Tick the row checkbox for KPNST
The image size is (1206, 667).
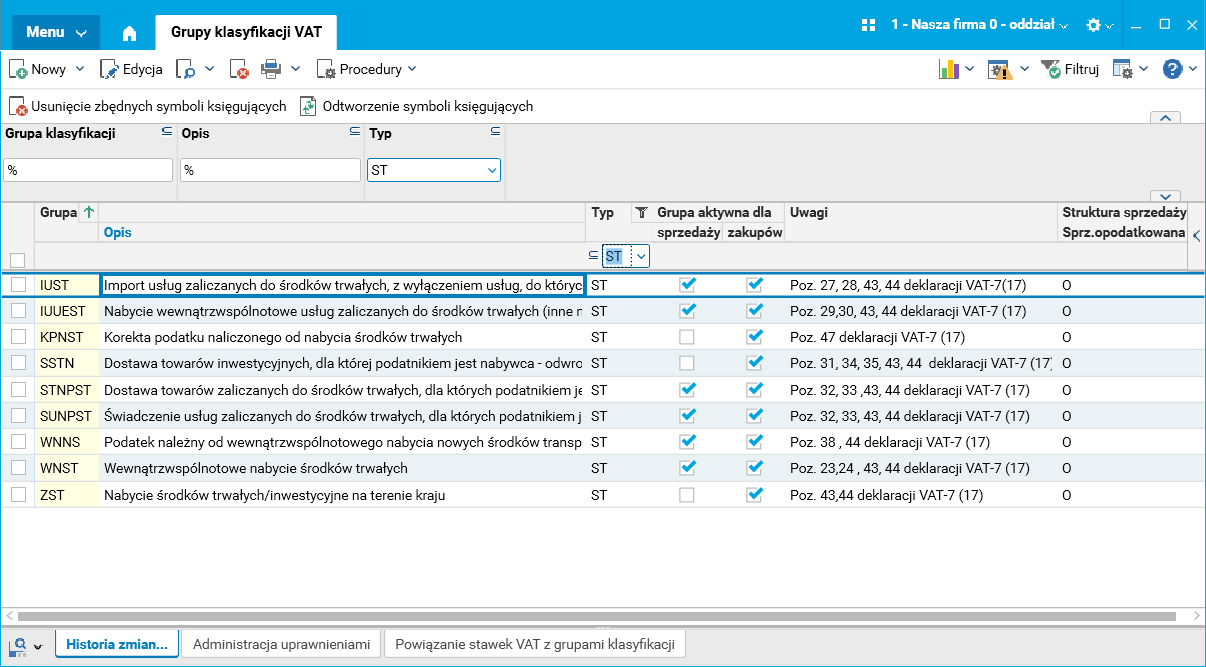point(18,337)
